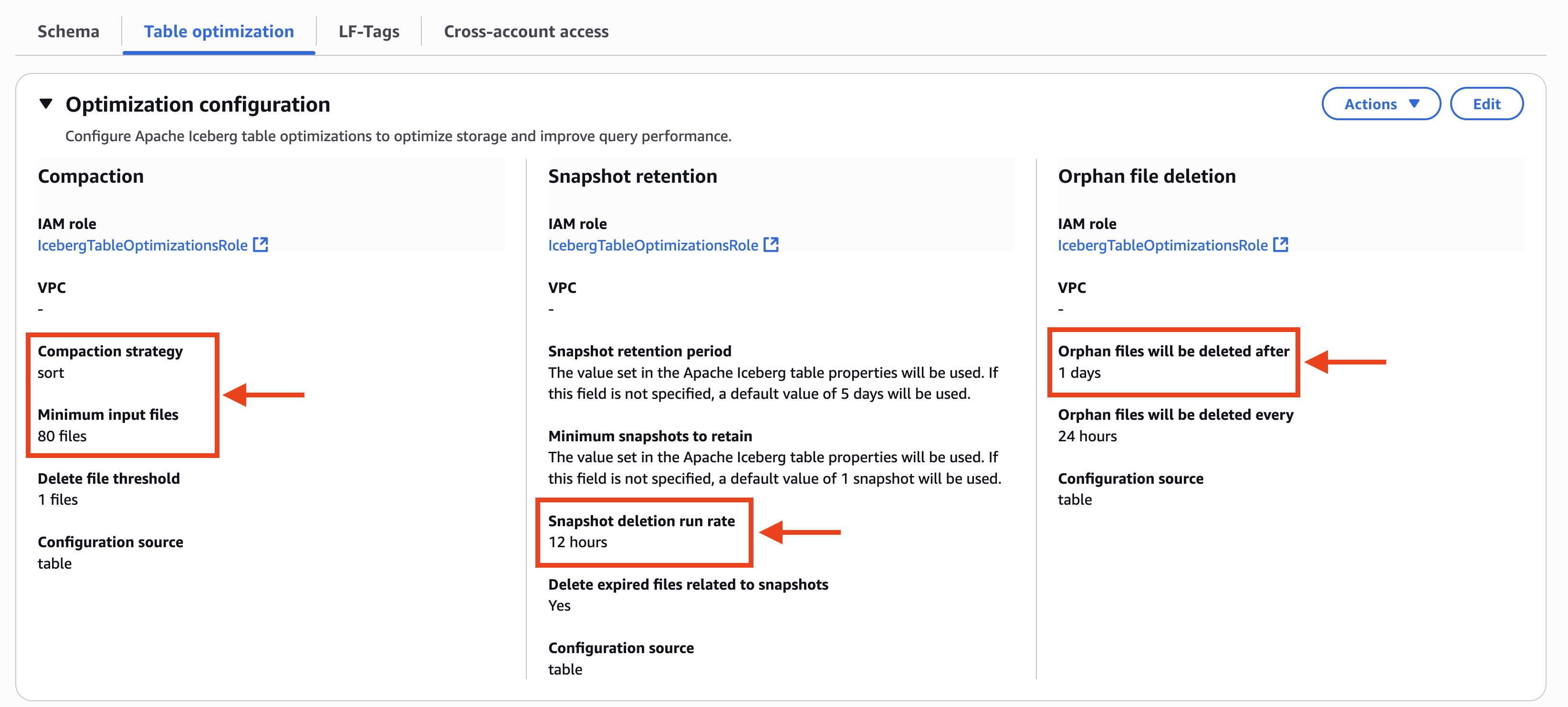Open IcebergTableOptimizationsRole link under Orphan file deletion
This screenshot has height=707, width=1568.
click(x=1162, y=245)
